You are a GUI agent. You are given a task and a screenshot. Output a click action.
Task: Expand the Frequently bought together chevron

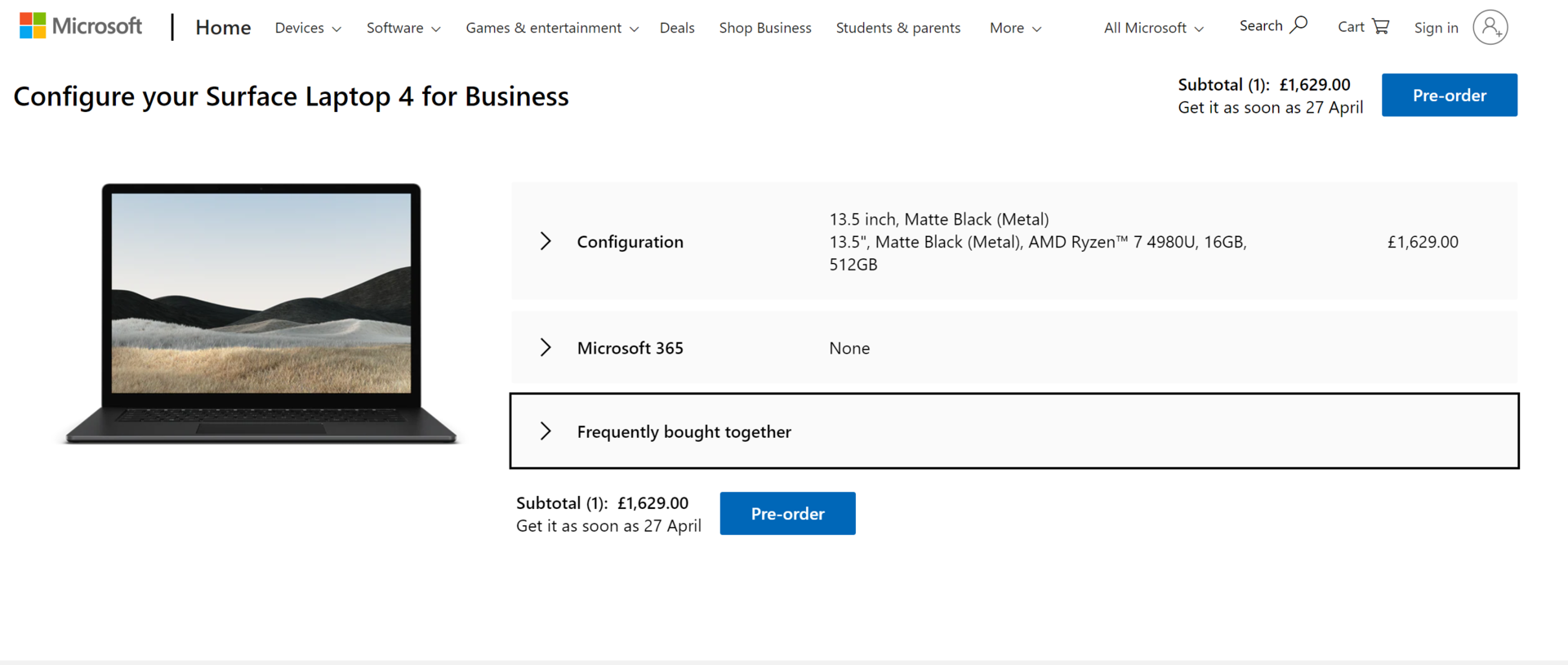click(546, 431)
